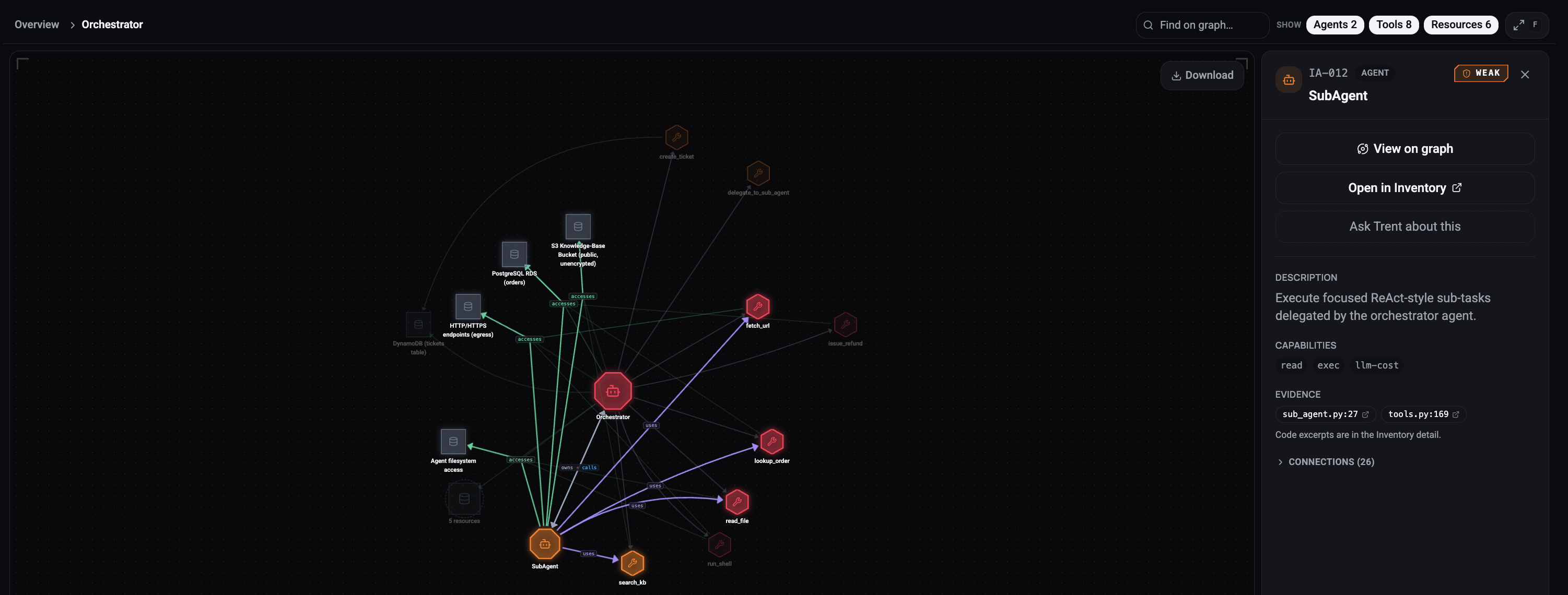Select the PostgreSQL RDS orders resource node
Viewport: 1568px width, 595px height.
[514, 254]
